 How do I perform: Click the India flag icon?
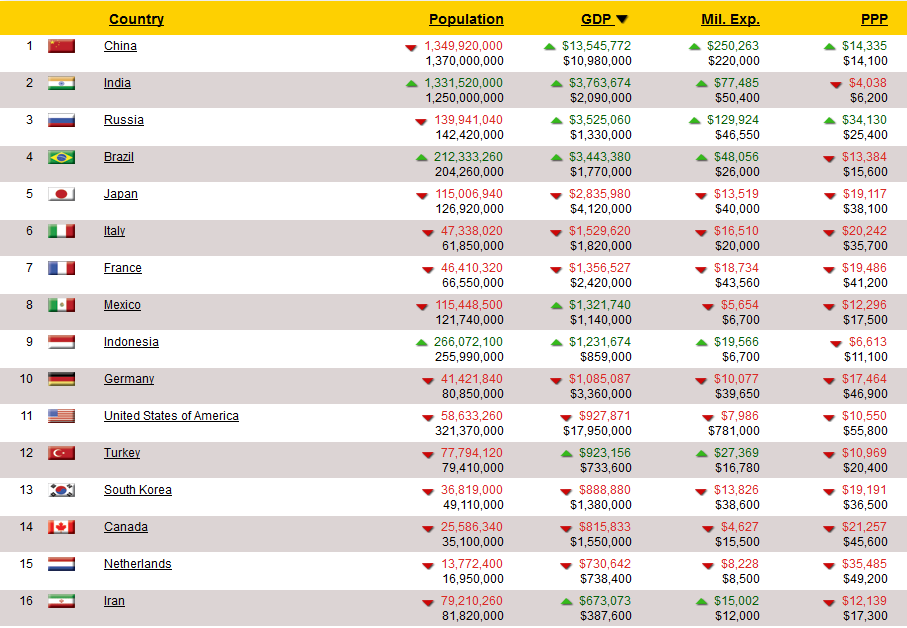(x=61, y=83)
